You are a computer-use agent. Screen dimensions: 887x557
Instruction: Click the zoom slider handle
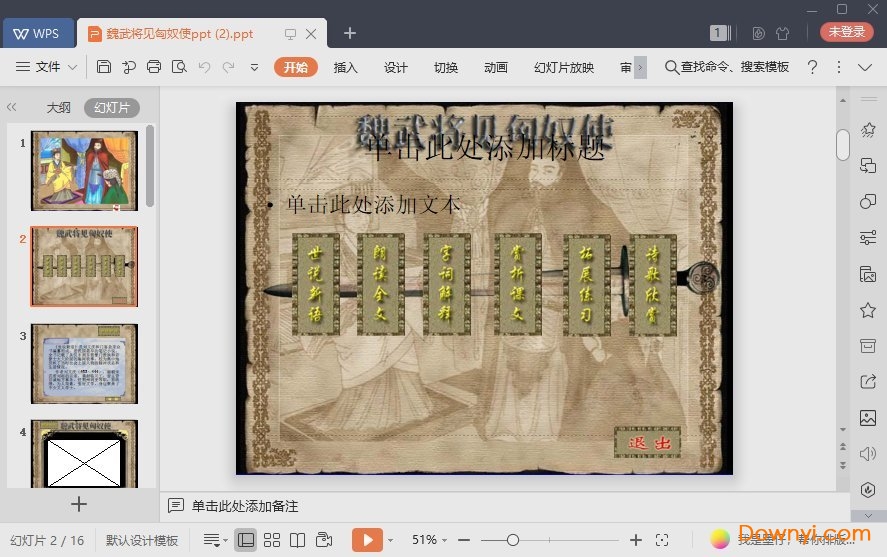click(513, 540)
